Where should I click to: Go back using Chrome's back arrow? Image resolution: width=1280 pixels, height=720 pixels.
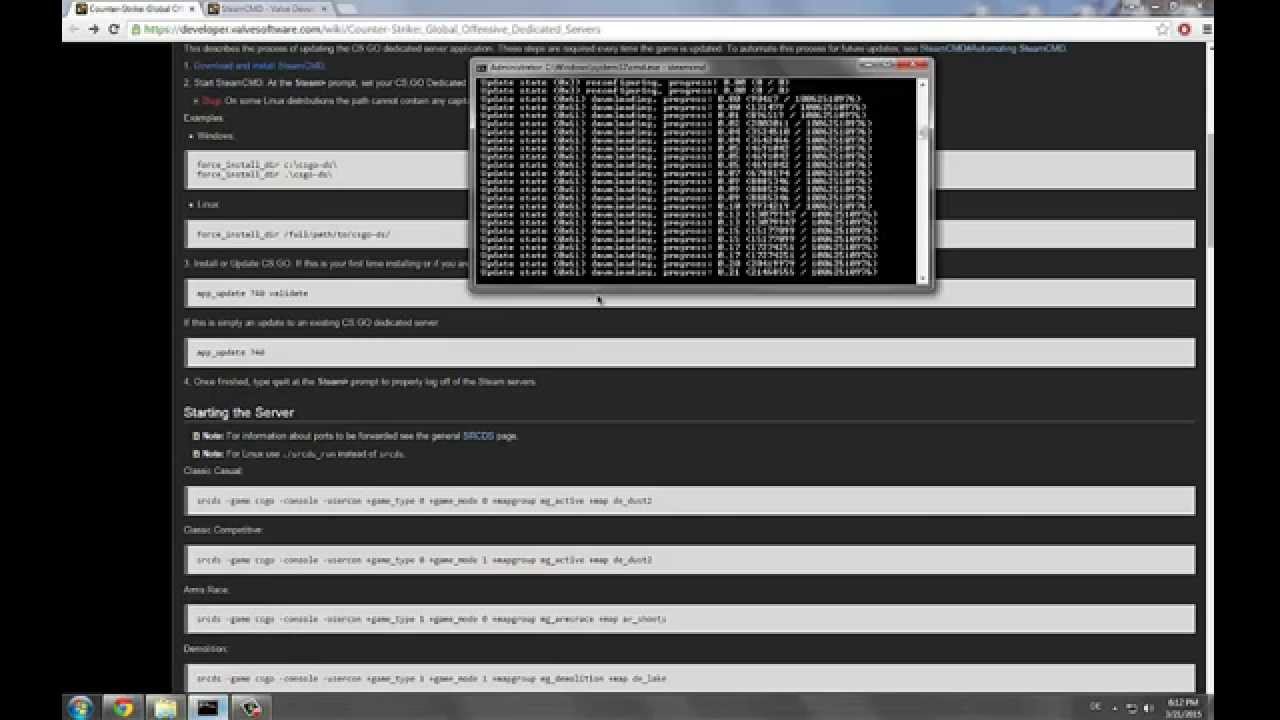click(x=75, y=29)
